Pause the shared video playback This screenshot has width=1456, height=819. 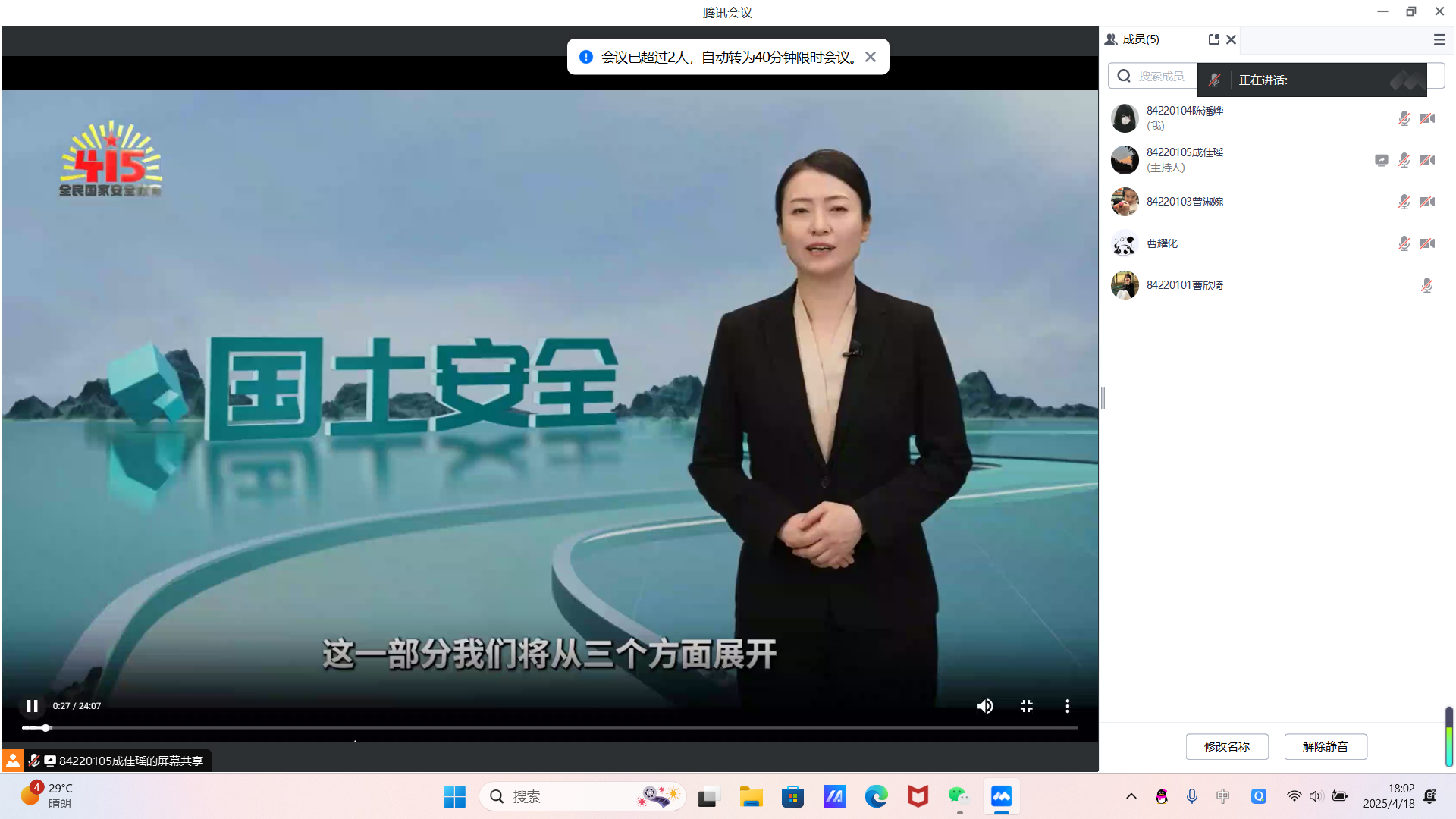point(32,706)
